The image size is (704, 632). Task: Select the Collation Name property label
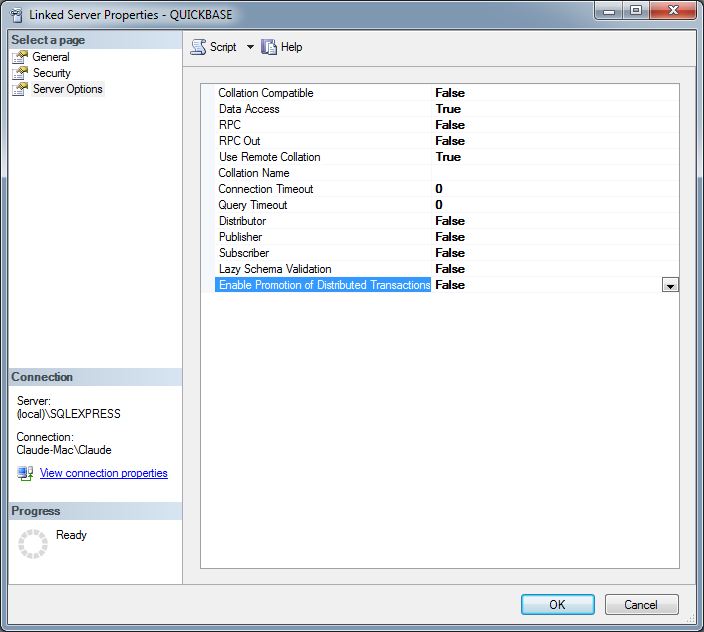click(x=254, y=173)
